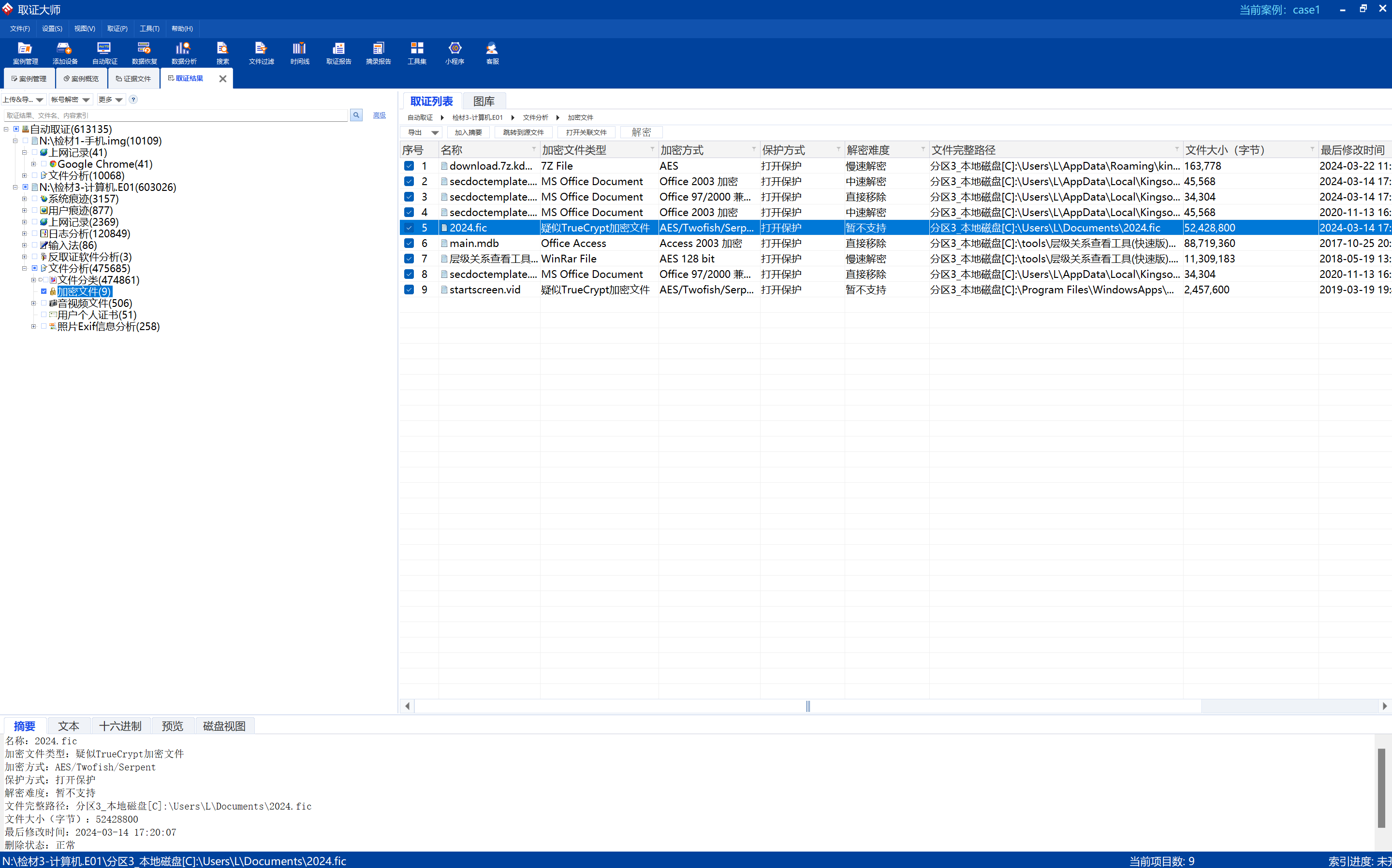Click the magnifier search button

coord(356,116)
